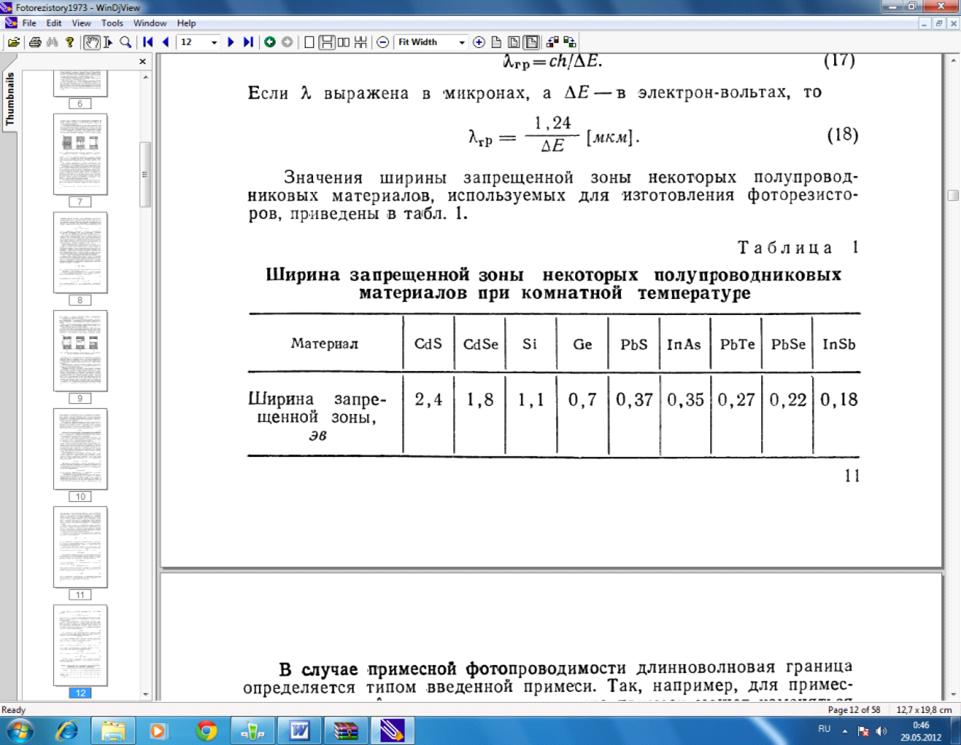961x745 pixels.
Task: Open the page number dropdown
Action: pos(214,42)
